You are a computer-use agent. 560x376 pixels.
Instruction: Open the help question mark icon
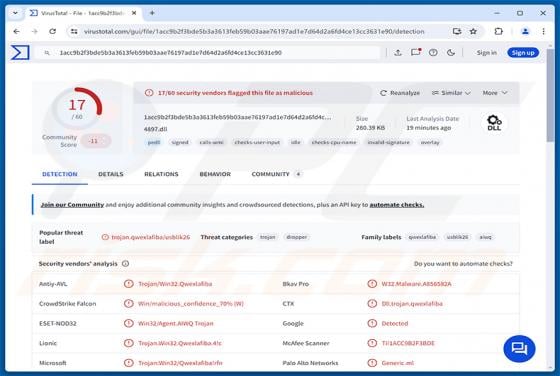(433, 52)
